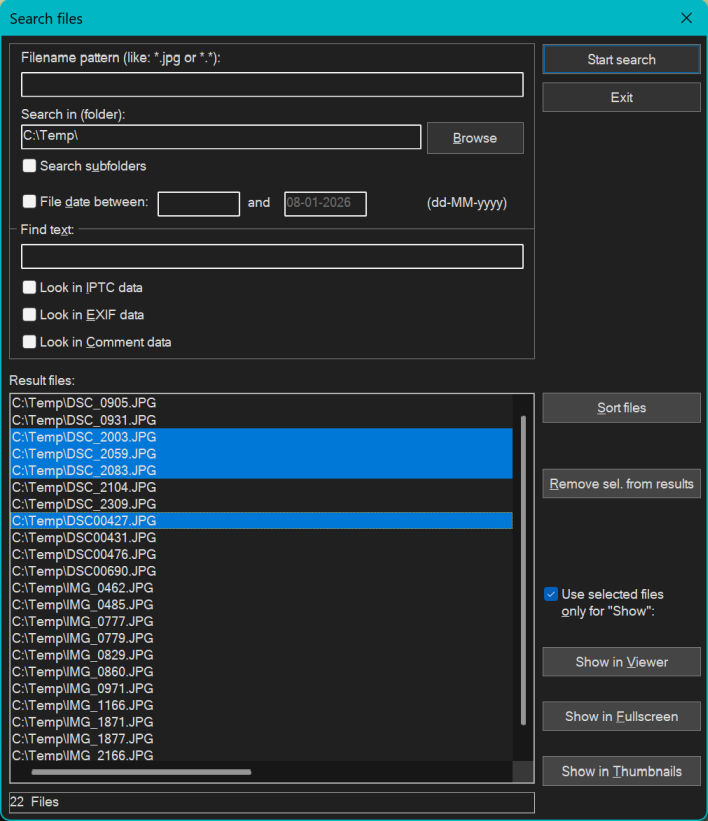Remove selected files from results
This screenshot has height=821, width=708.
tap(621, 484)
